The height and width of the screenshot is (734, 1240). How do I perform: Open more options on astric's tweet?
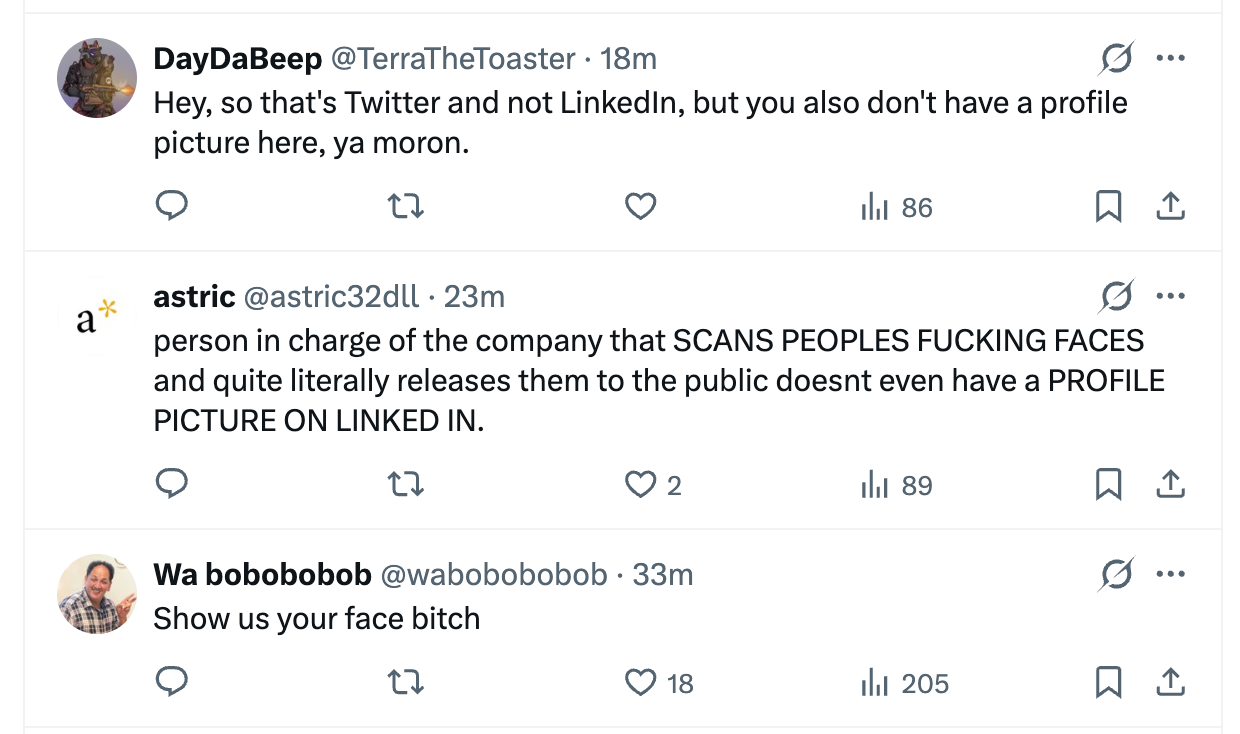(x=1170, y=296)
